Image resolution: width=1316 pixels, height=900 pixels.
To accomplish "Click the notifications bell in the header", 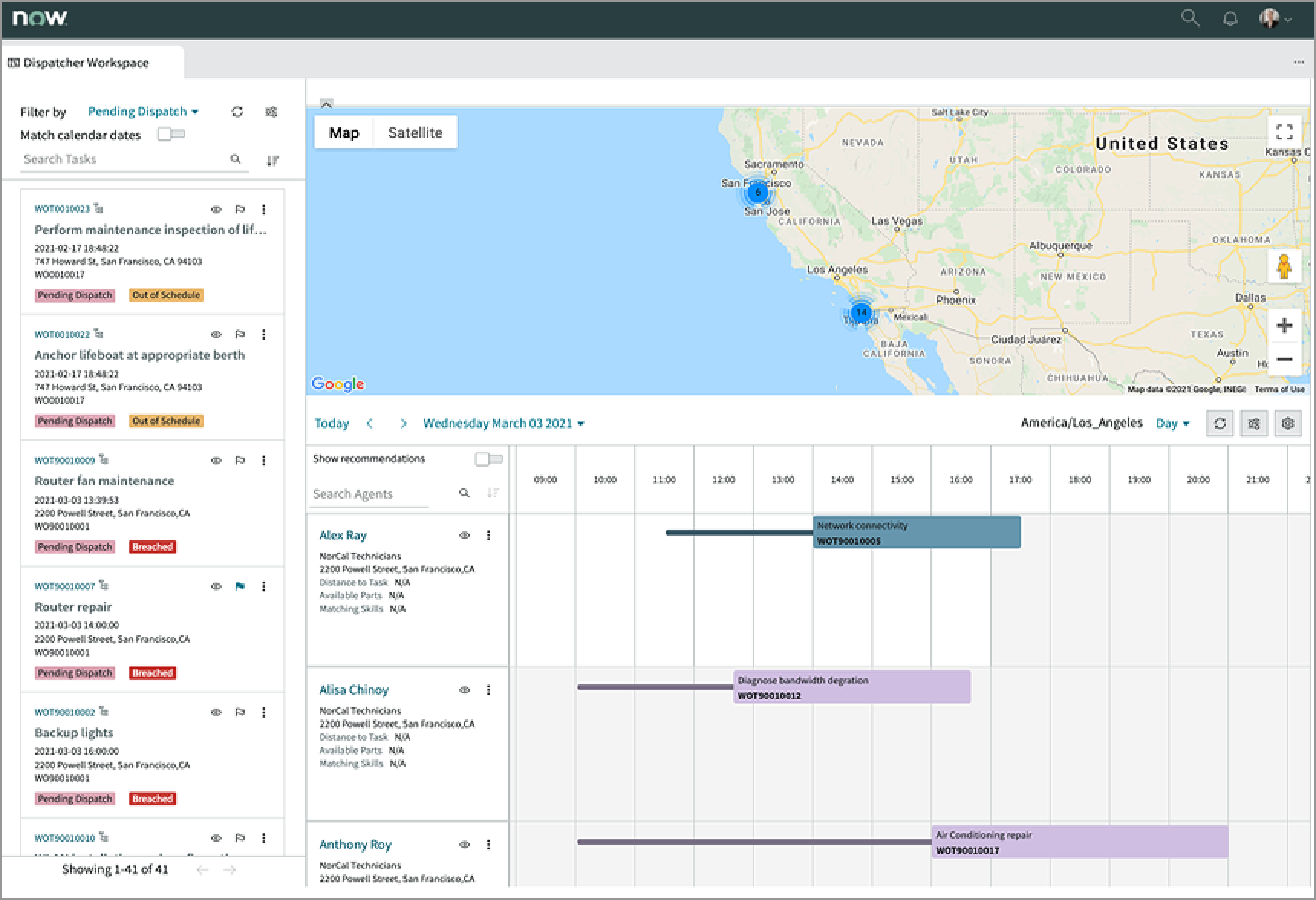I will click(1231, 18).
